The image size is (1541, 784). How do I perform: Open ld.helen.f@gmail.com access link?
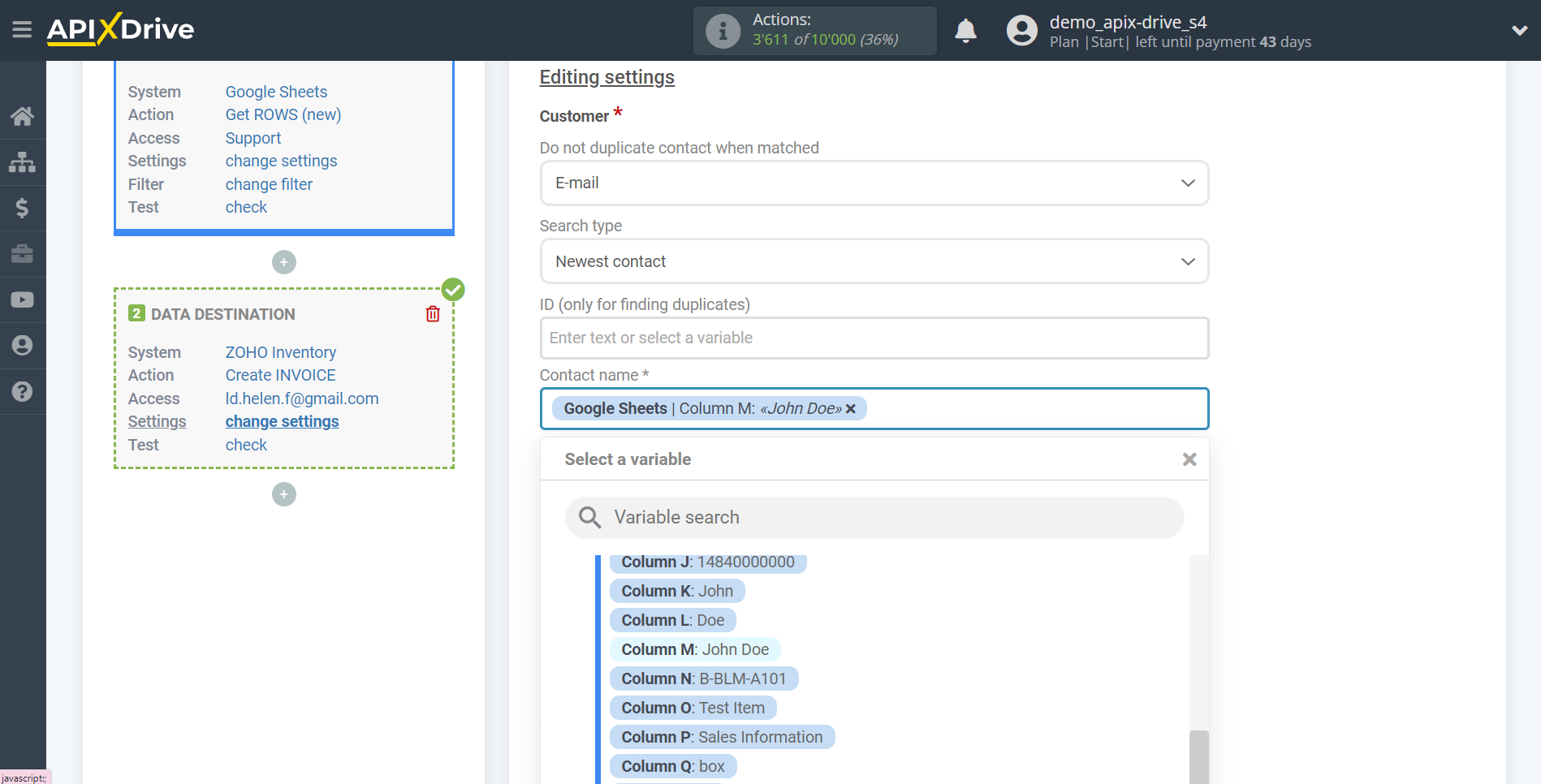(302, 398)
